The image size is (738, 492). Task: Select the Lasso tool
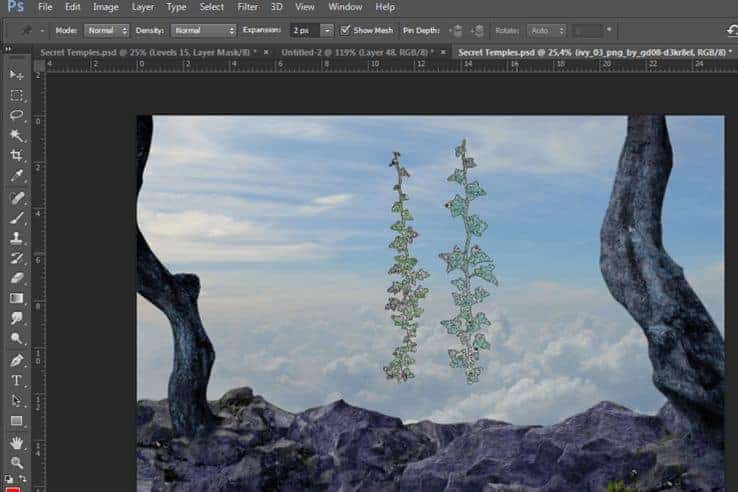tap(16, 115)
